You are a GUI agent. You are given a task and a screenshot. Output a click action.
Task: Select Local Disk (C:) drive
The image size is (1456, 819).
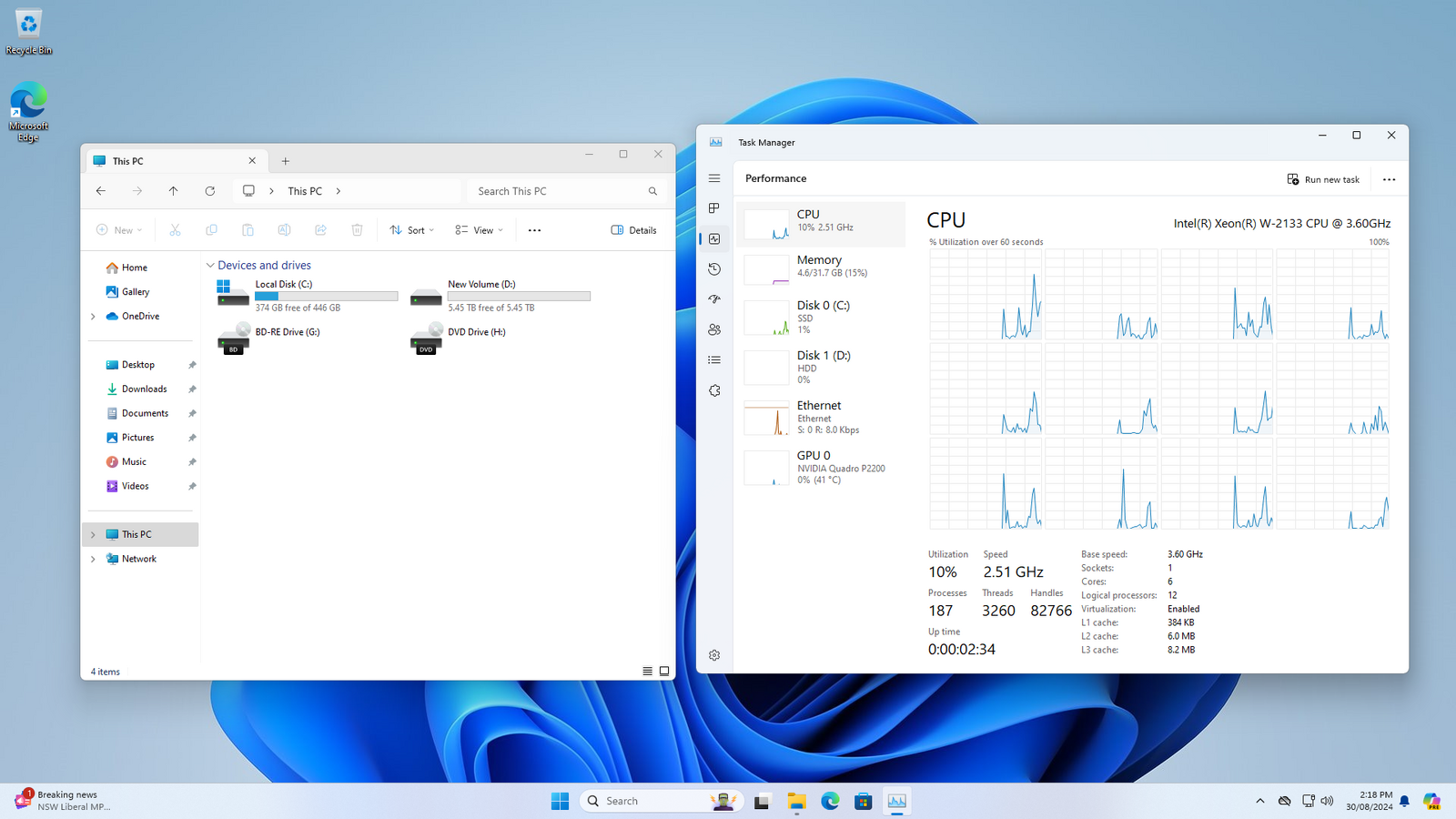coord(307,296)
